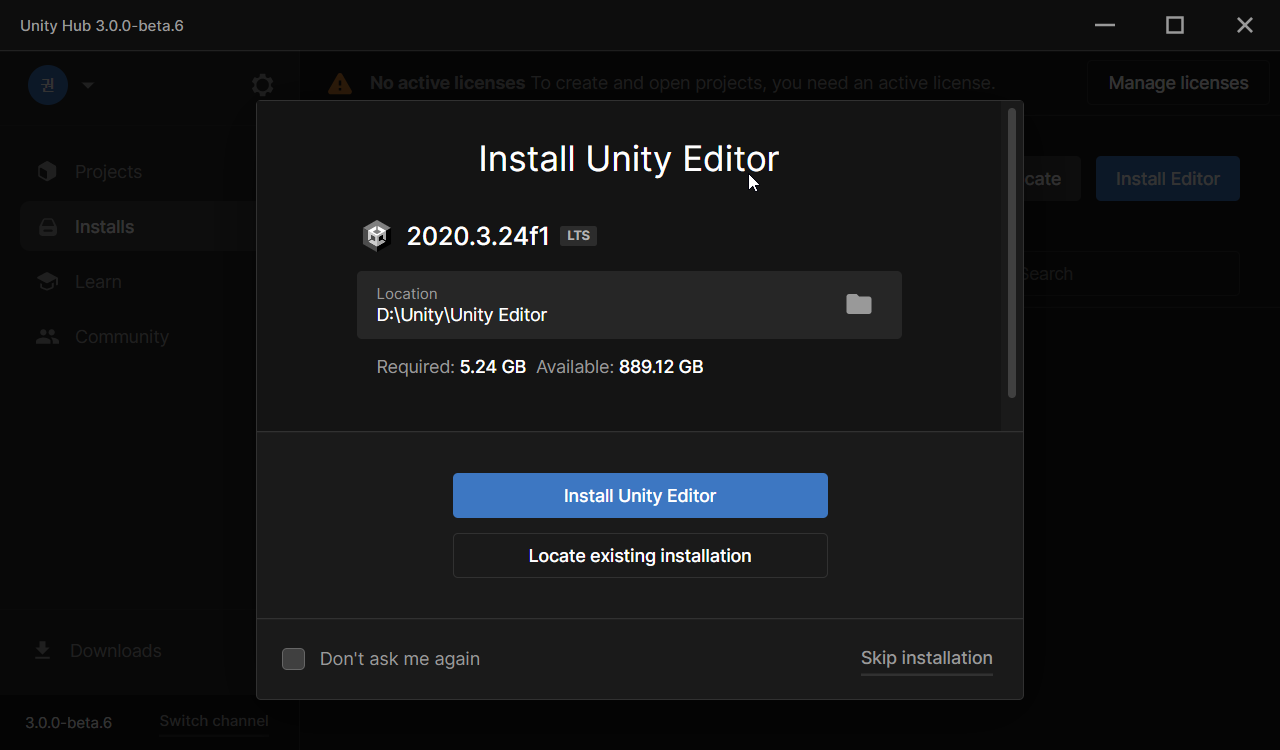Image resolution: width=1280 pixels, height=750 pixels.
Task: Click the Skip installation link
Action: [927, 658]
